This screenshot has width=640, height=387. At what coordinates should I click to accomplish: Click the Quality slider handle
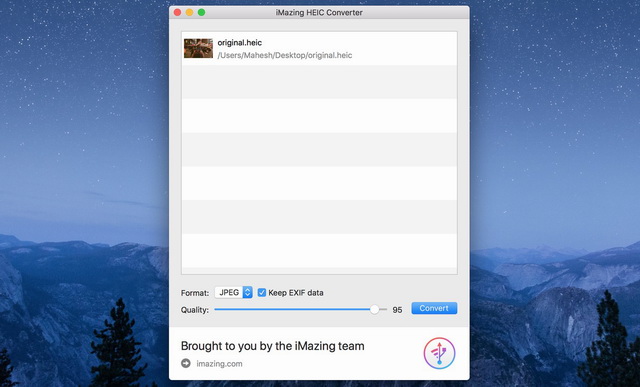(374, 309)
